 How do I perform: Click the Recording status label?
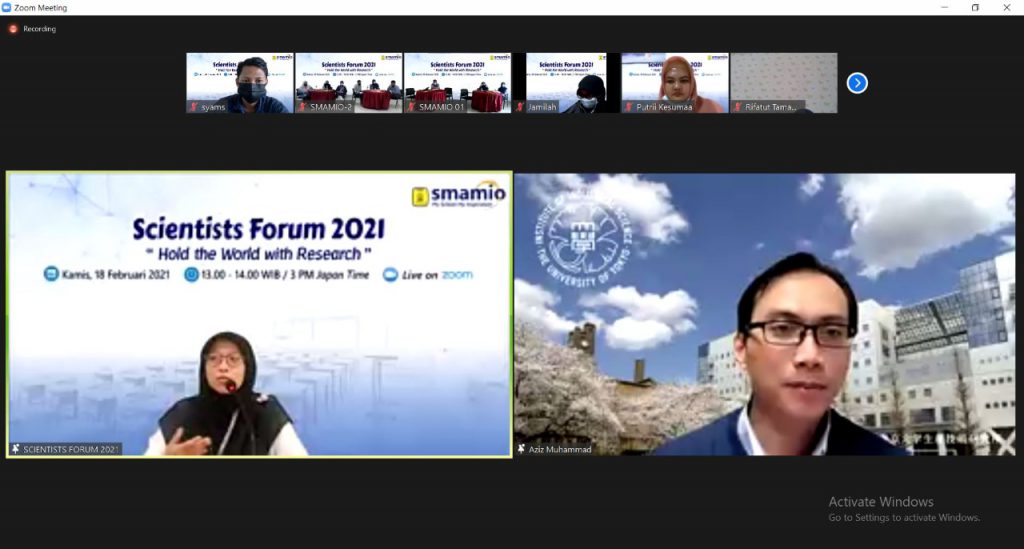click(x=40, y=29)
